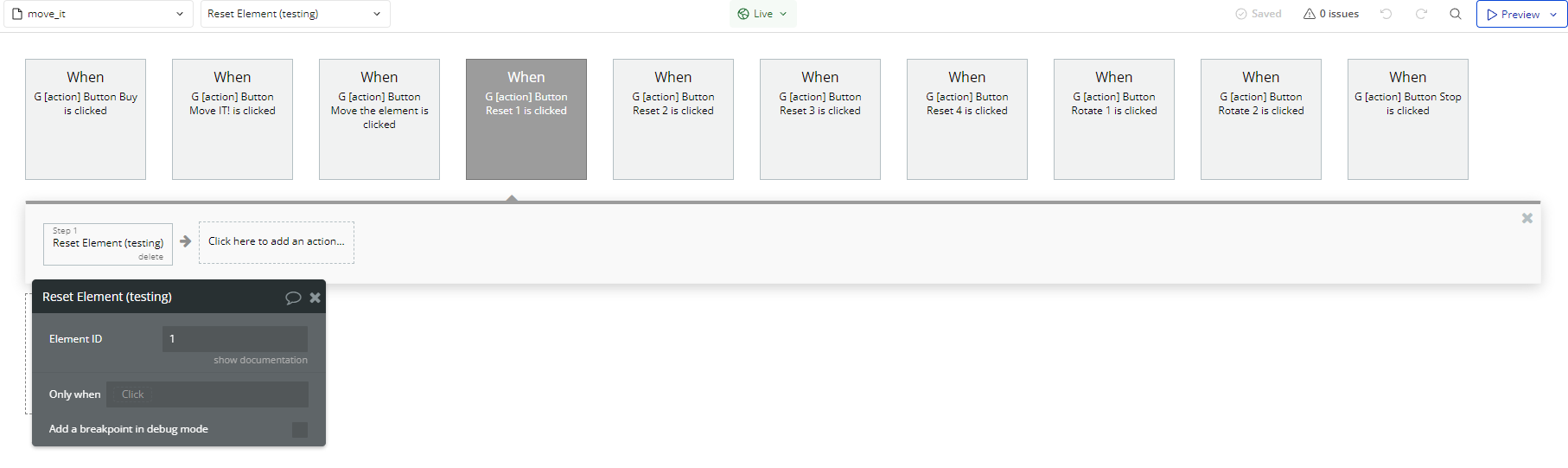Click the Only when label
1568x468 pixels.
pyautogui.click(x=74, y=394)
